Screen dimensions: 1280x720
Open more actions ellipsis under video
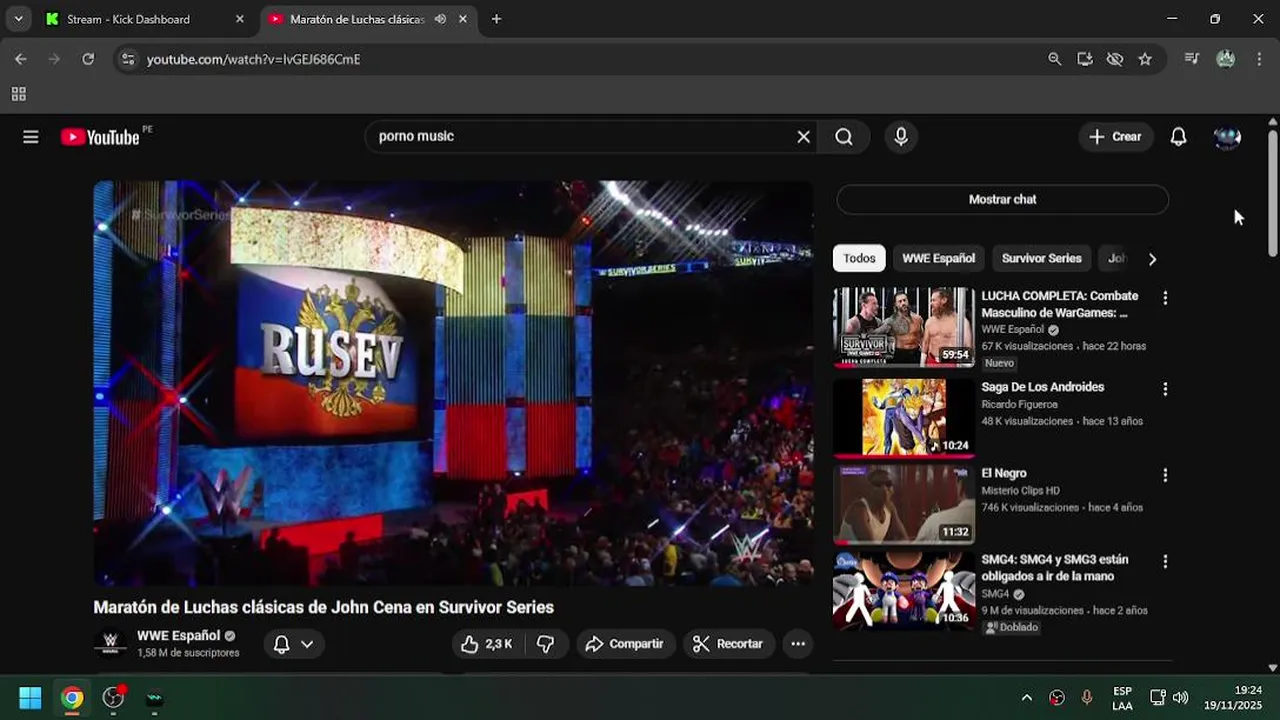[798, 644]
